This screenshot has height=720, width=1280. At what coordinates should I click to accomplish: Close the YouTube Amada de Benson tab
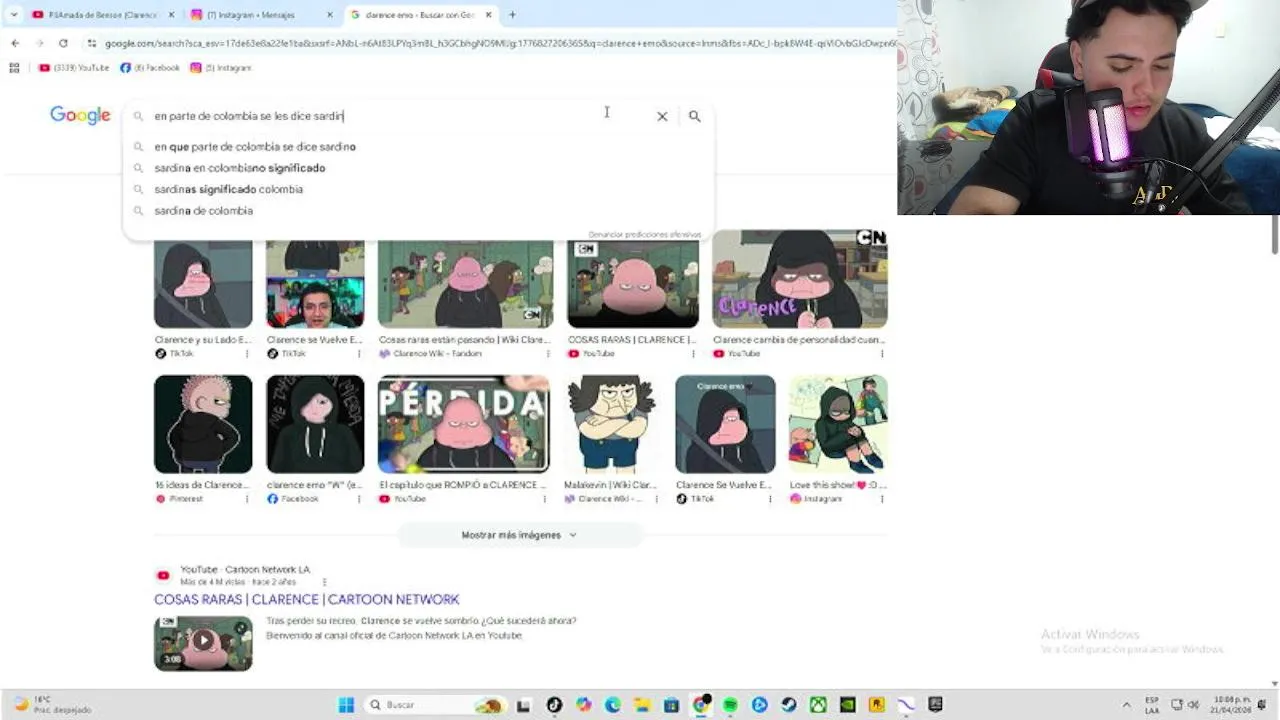(x=171, y=15)
